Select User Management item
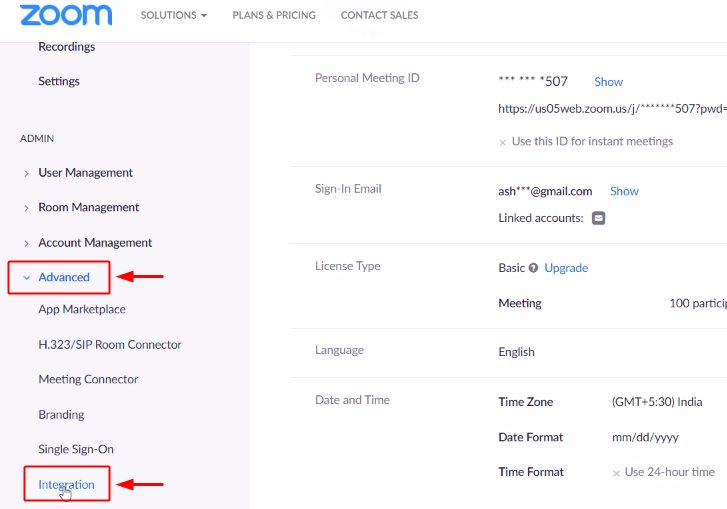The width and height of the screenshot is (727, 509). coord(86,172)
